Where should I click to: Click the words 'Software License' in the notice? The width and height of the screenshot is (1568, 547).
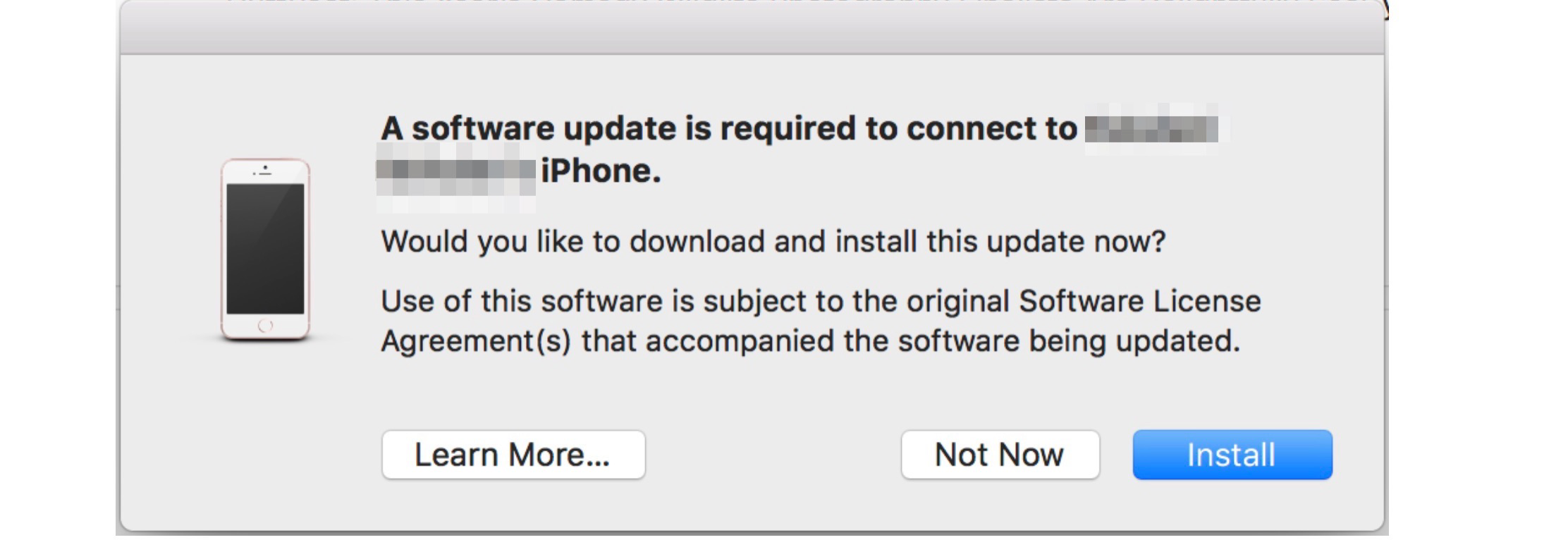click(1139, 301)
